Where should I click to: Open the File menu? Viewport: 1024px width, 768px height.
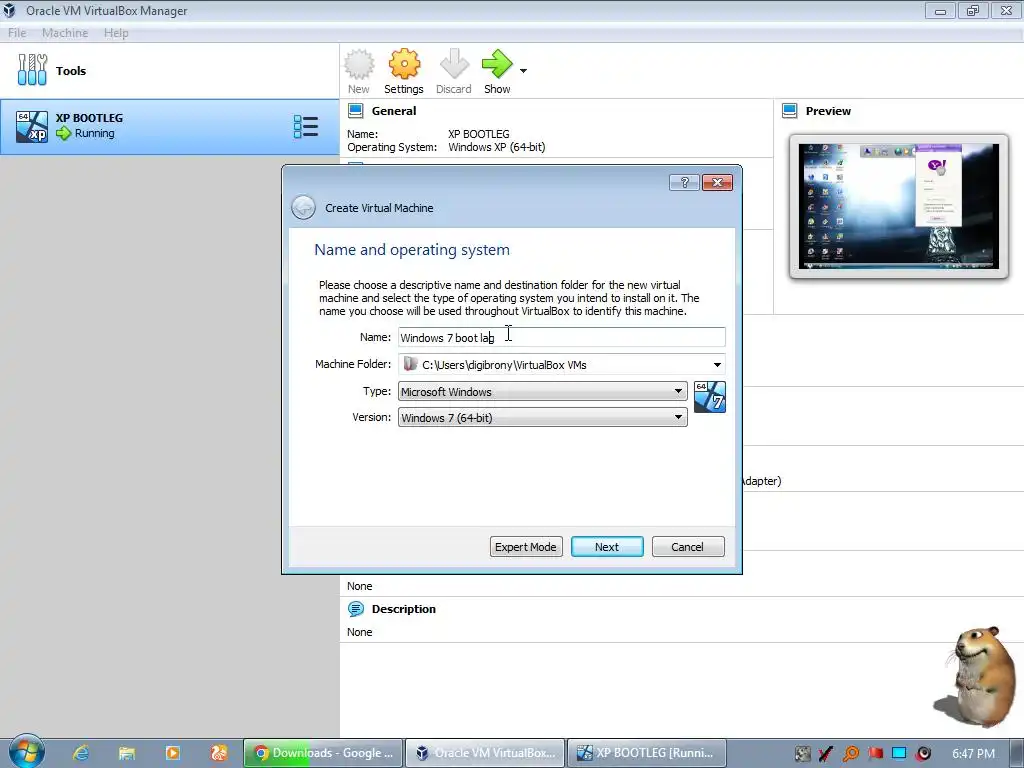[17, 33]
